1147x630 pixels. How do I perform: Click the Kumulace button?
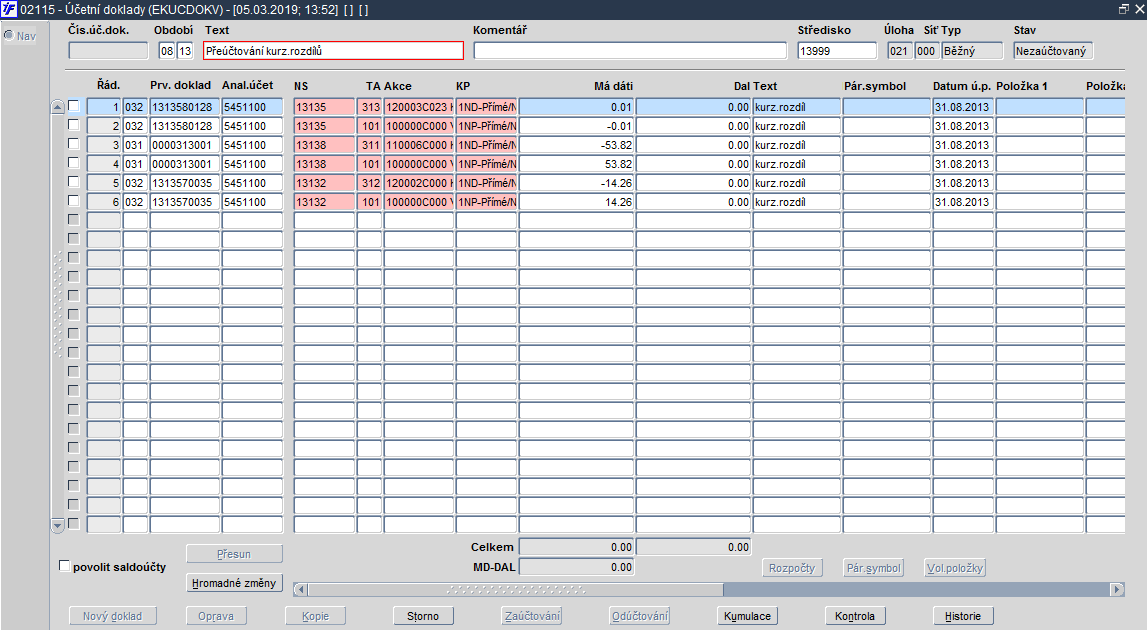(748, 616)
